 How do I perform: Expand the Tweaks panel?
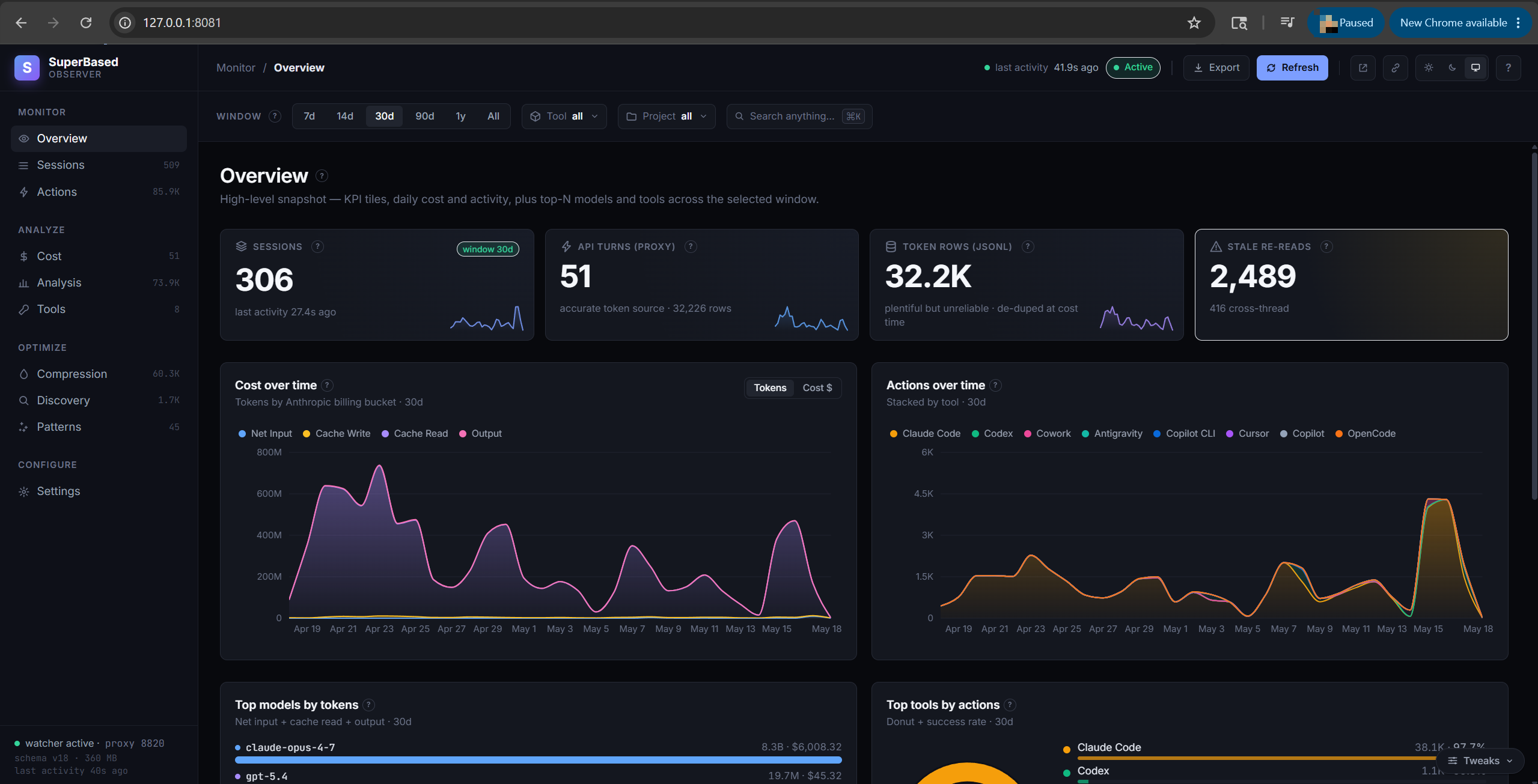tap(1480, 761)
